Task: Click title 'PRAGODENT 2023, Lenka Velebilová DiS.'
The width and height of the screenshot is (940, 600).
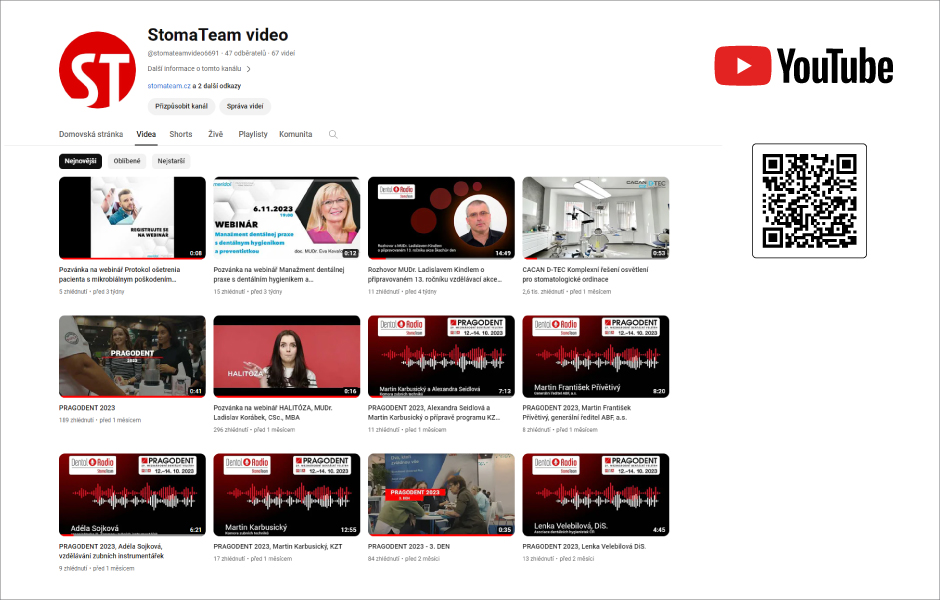Action: [584, 547]
